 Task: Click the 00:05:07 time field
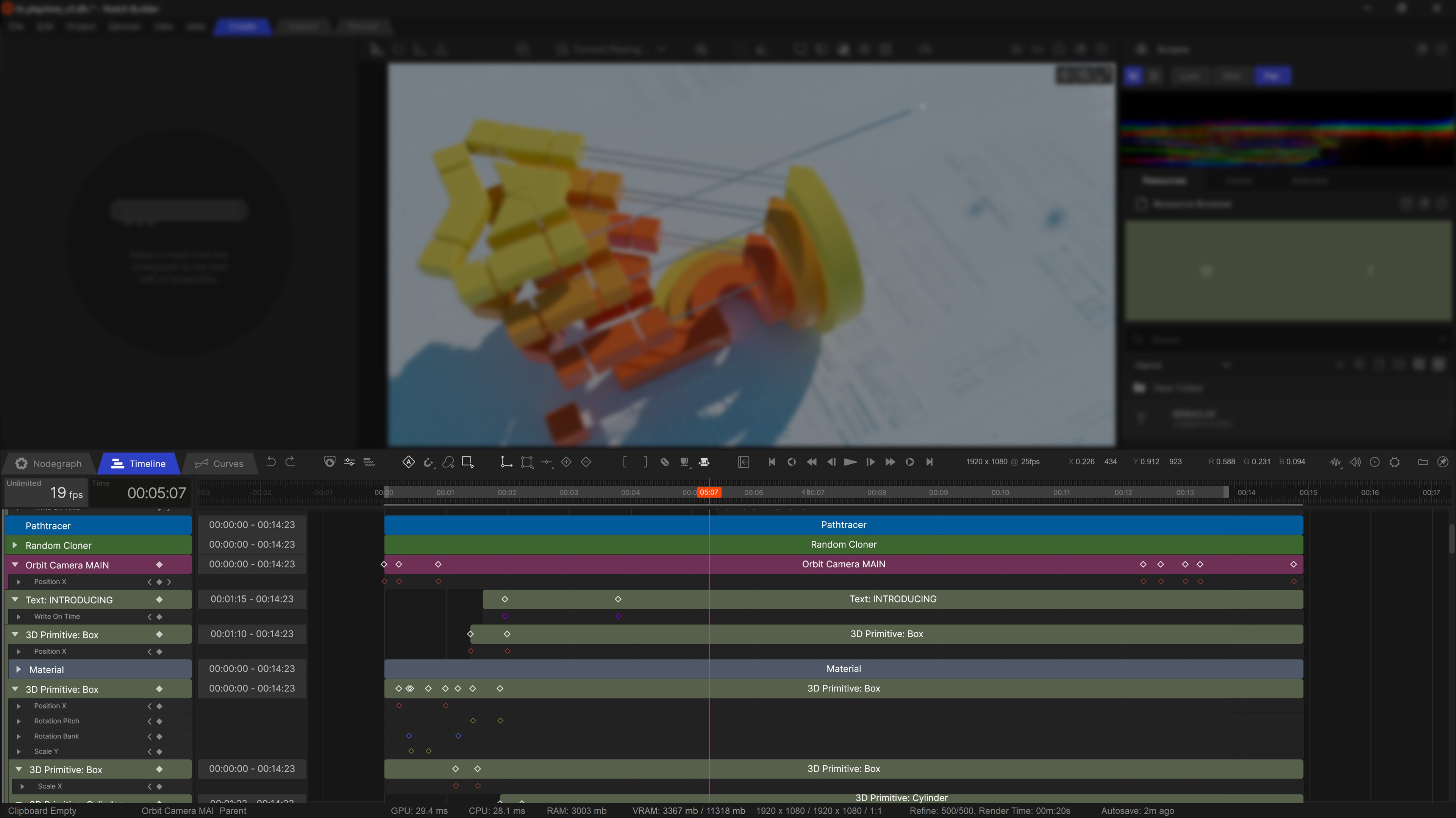[x=156, y=493]
